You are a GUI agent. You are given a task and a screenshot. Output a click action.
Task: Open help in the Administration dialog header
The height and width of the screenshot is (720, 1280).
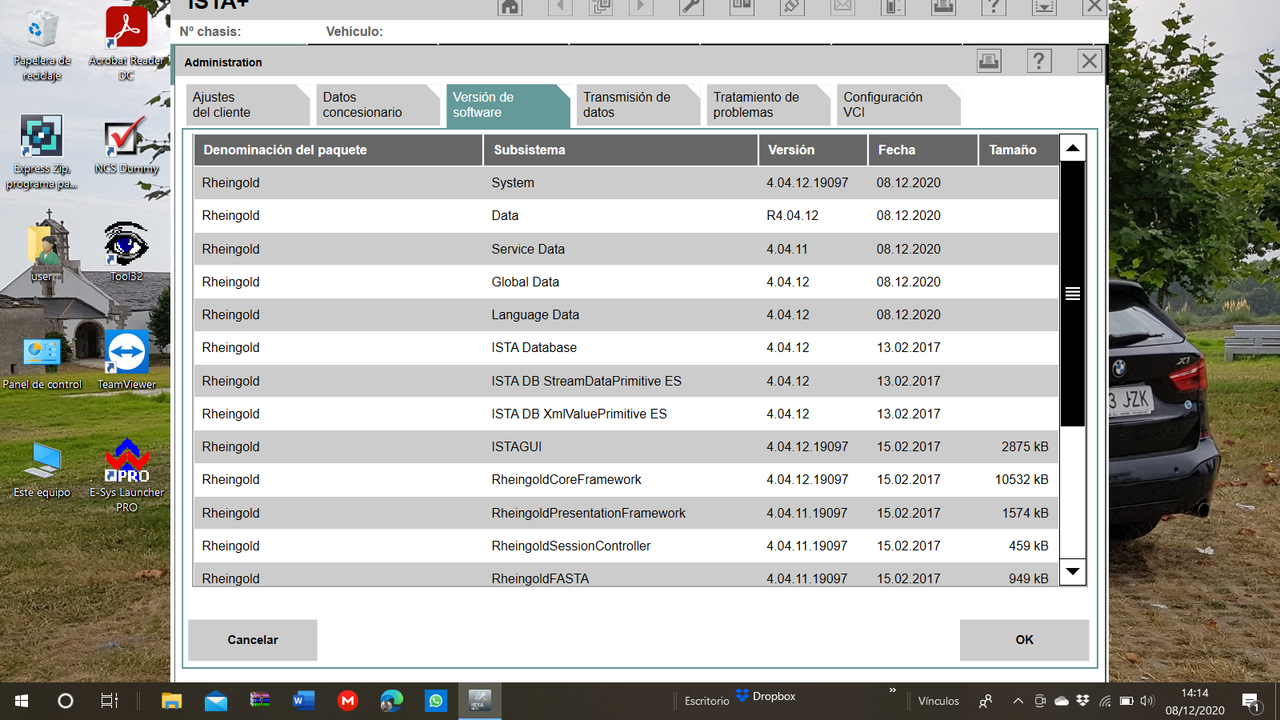(1039, 61)
